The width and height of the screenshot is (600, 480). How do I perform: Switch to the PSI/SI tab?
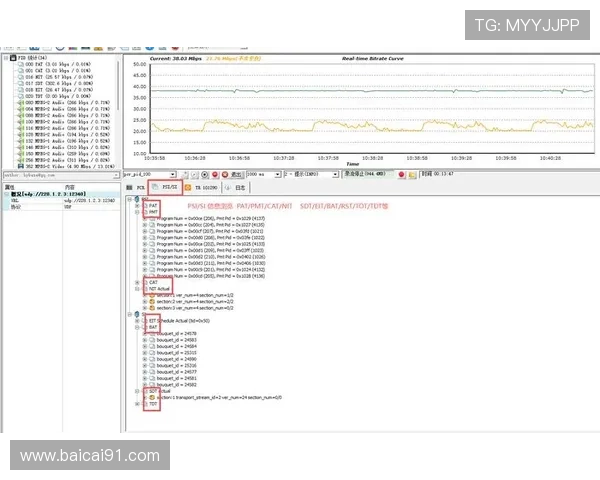167,186
